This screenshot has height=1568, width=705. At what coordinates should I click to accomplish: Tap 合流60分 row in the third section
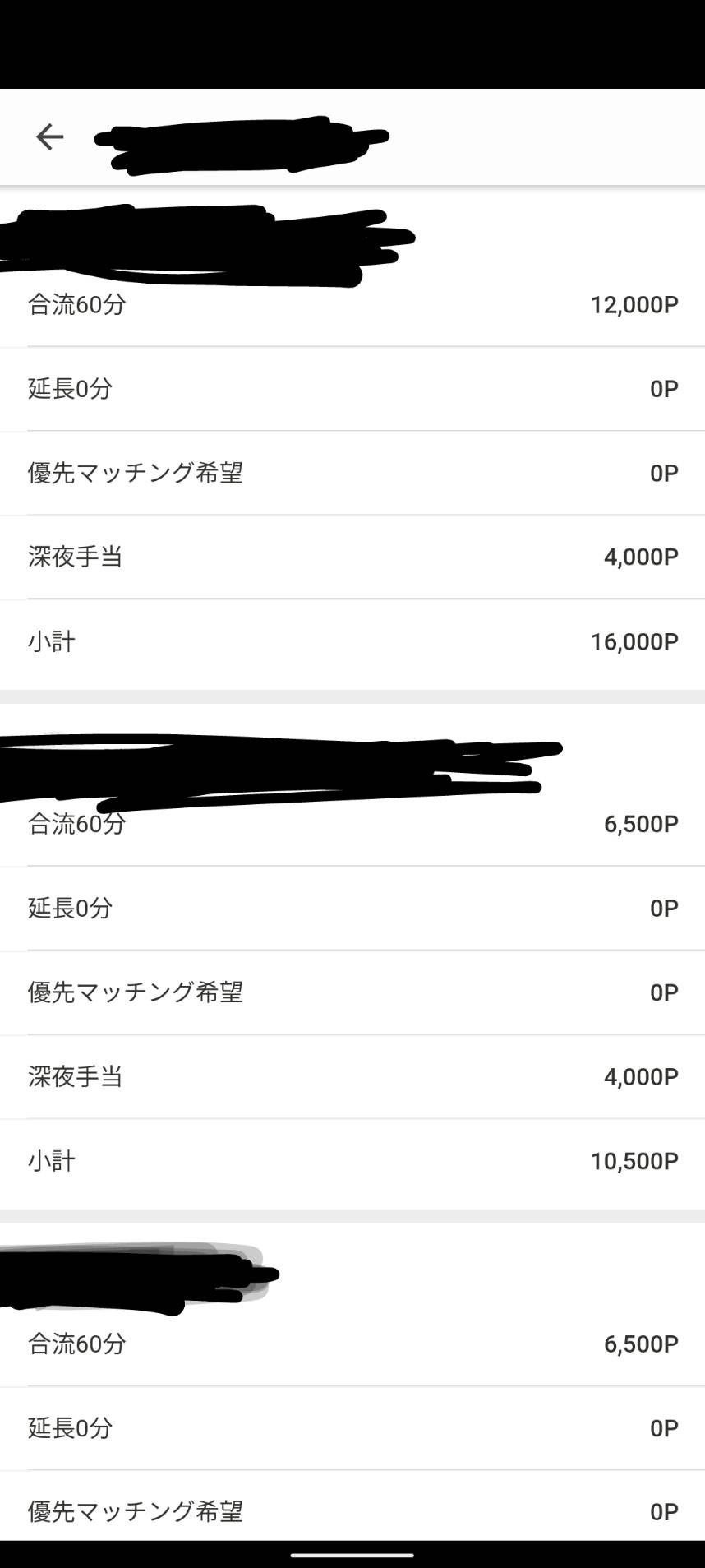pyautogui.click(x=352, y=1344)
